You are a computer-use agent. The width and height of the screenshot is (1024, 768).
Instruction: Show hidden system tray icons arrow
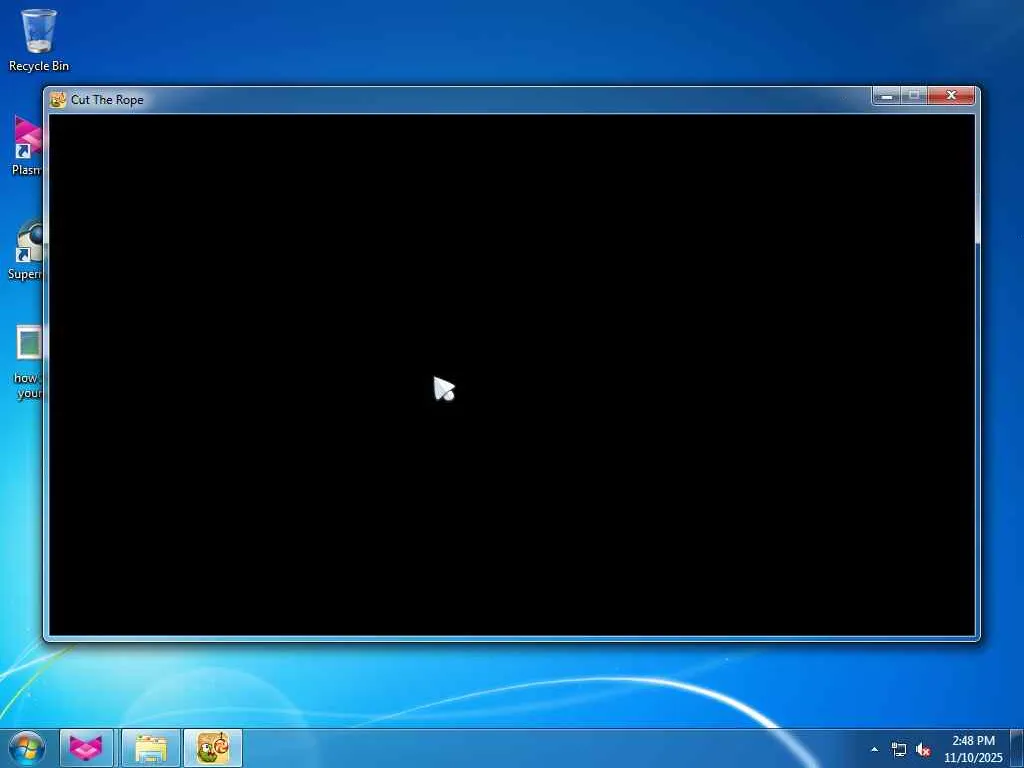874,749
